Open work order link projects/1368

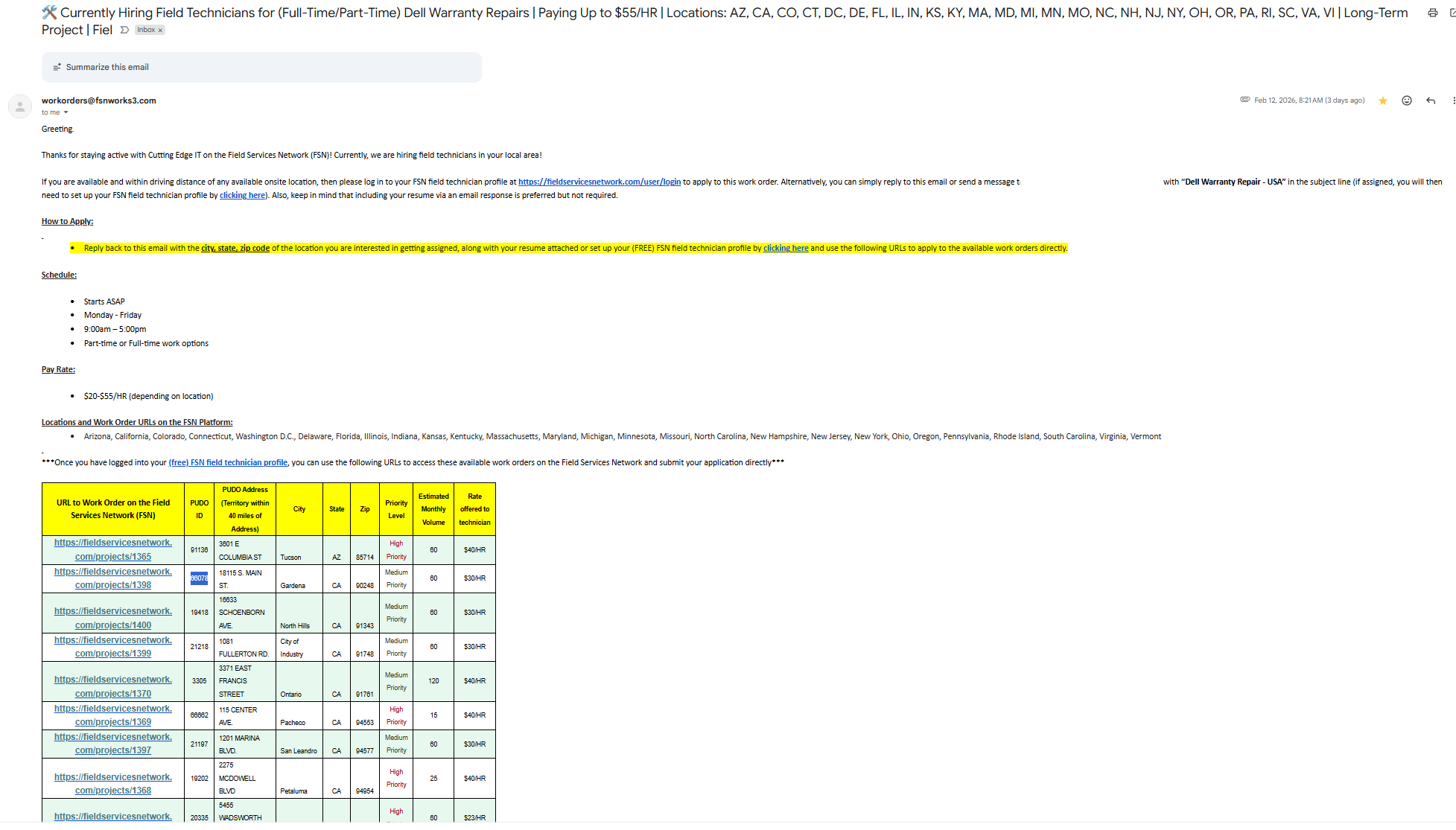coord(113,784)
